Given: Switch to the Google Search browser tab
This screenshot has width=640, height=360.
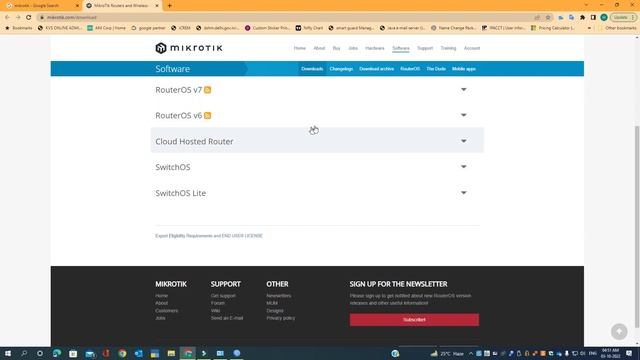Looking at the screenshot, I should click(x=41, y=6).
